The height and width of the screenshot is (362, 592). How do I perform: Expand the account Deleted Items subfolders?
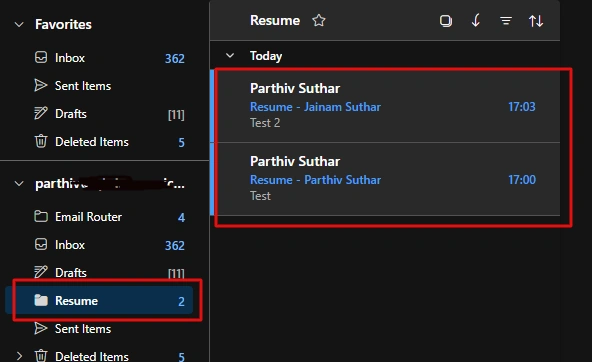tap(19, 356)
